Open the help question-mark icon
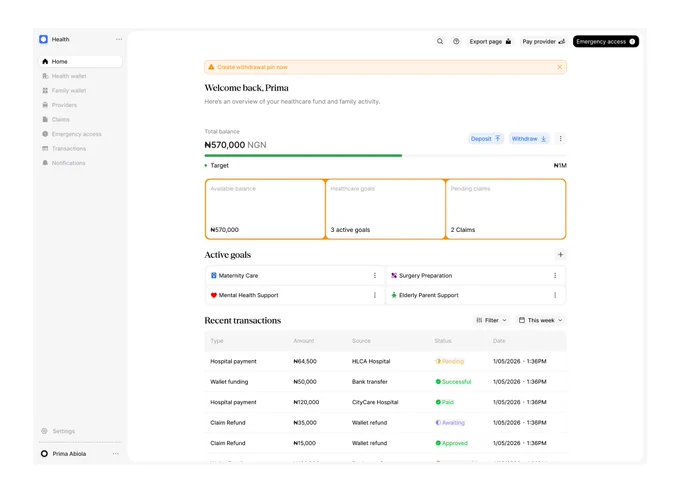Viewport: 680px width, 493px height. (x=456, y=42)
